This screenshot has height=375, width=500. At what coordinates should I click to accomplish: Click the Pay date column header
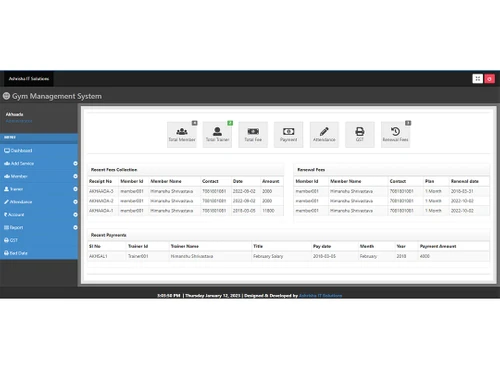coord(322,246)
